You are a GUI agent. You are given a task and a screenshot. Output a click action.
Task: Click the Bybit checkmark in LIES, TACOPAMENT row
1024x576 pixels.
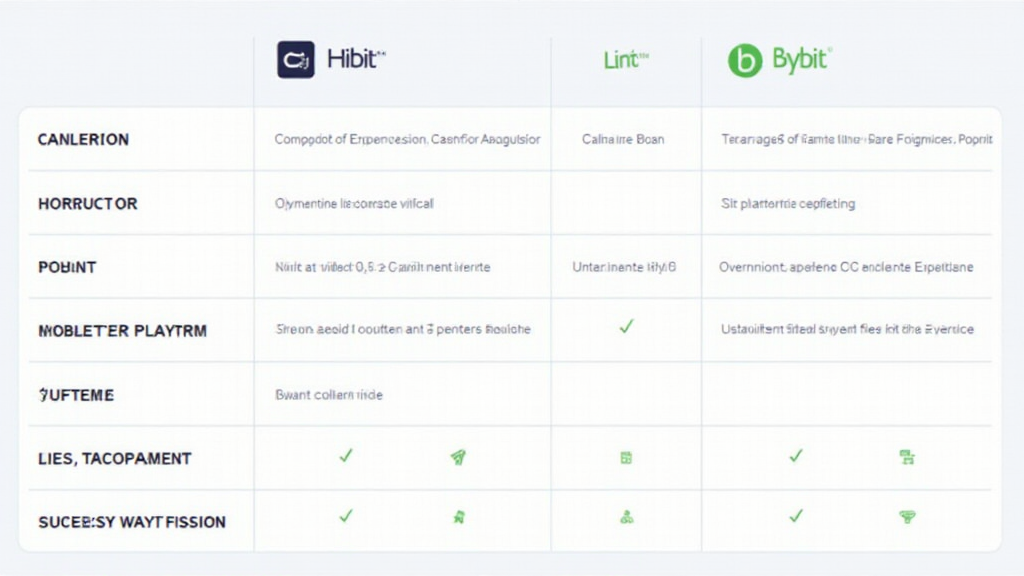coord(796,456)
